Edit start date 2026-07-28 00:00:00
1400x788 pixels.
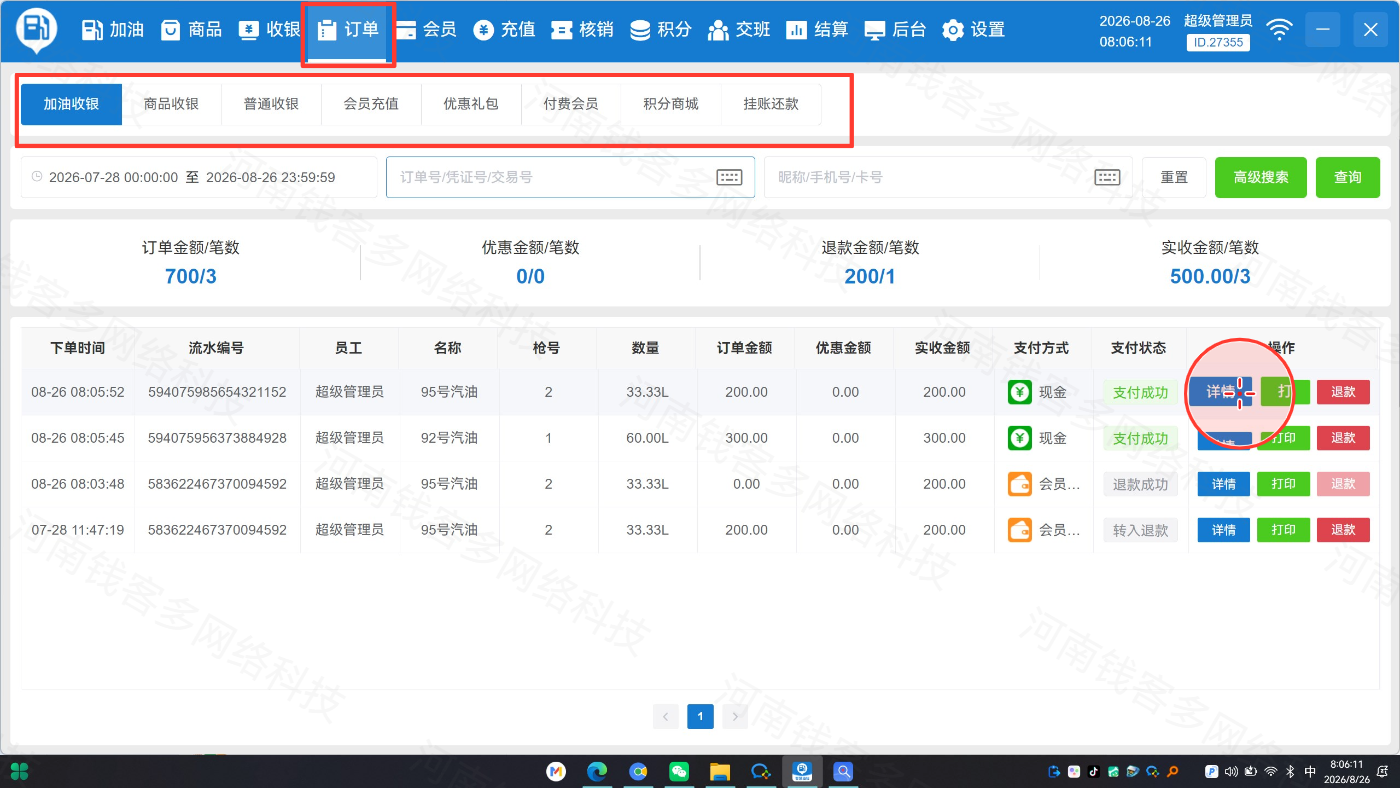[113, 177]
